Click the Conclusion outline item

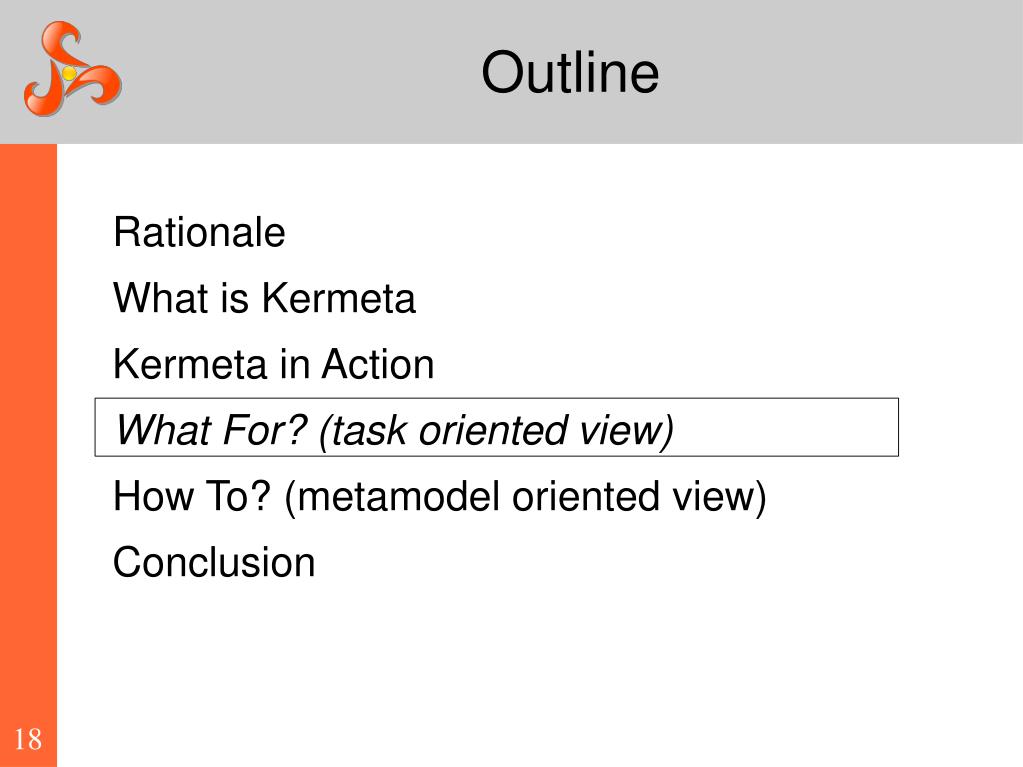(214, 562)
